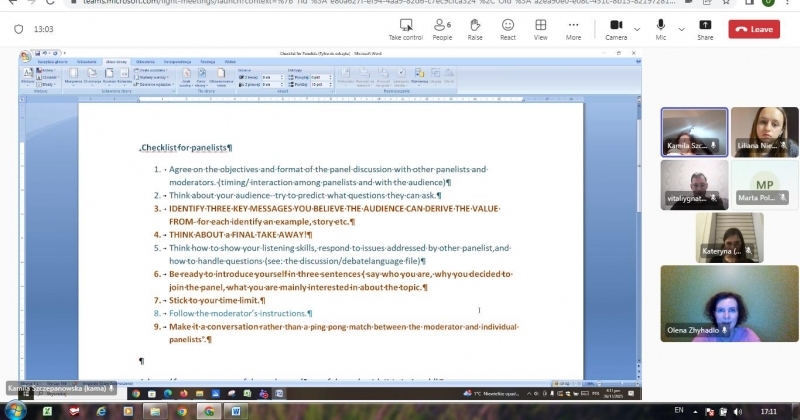
Task: Click the shield icon beside meeting timer
Action: pos(20,30)
